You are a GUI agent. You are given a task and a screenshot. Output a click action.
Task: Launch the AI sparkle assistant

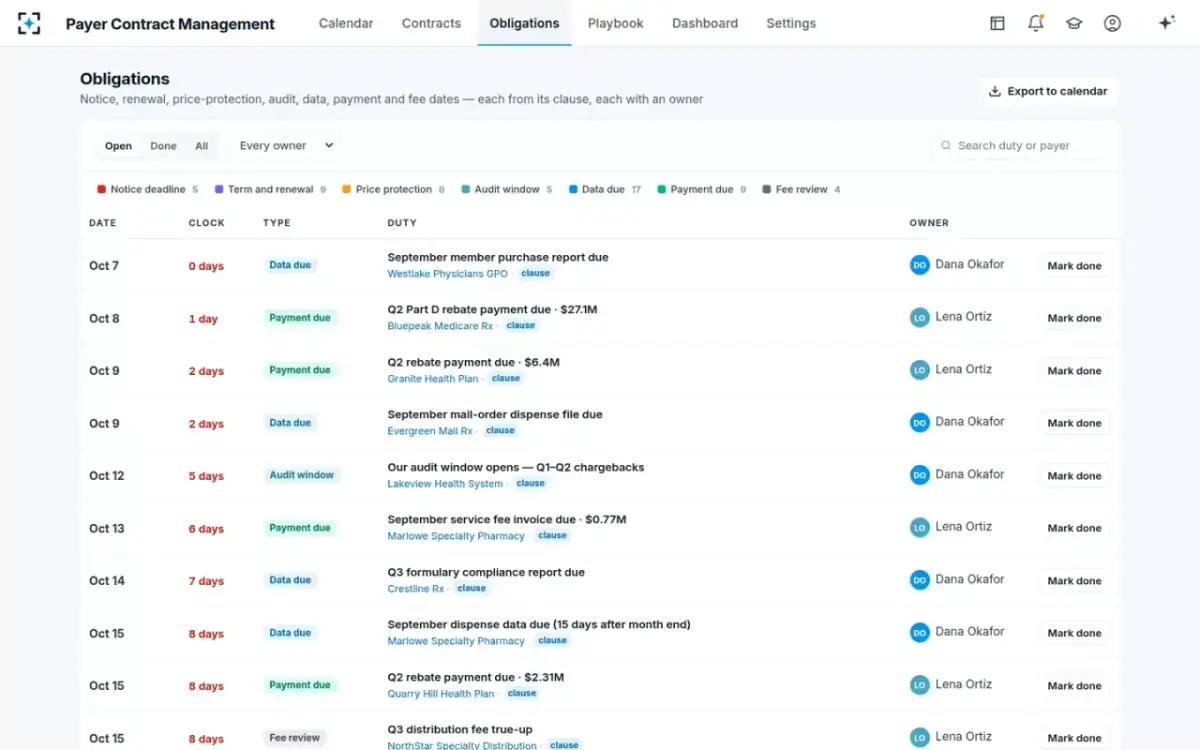[1166, 23]
